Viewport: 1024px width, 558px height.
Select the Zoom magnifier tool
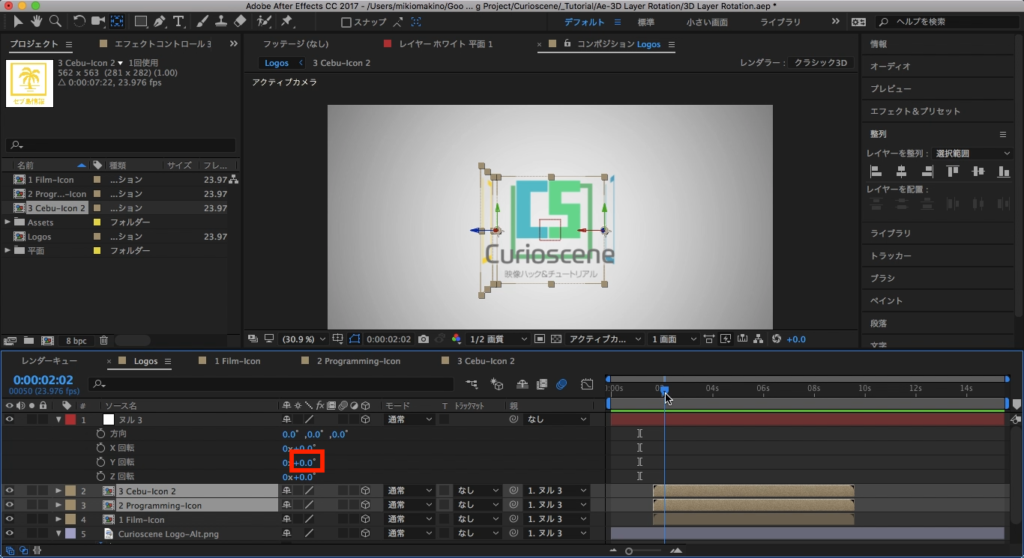click(55, 20)
